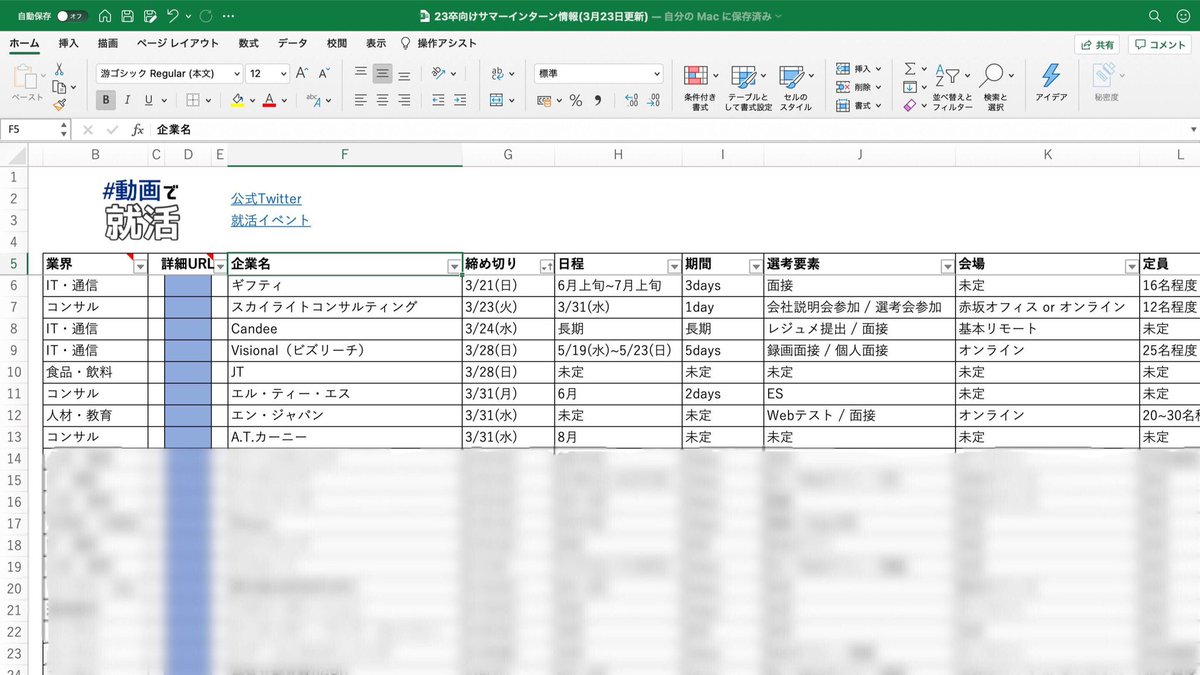Screen dimensions: 1200x675
Task: Open the 挿入 ribbon tab
Action: pyautogui.click(x=68, y=44)
